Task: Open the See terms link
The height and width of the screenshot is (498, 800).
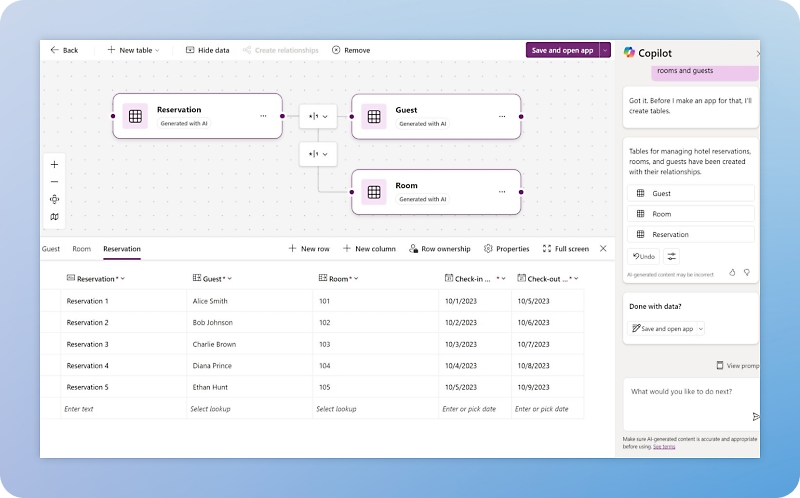Action: click(x=664, y=446)
